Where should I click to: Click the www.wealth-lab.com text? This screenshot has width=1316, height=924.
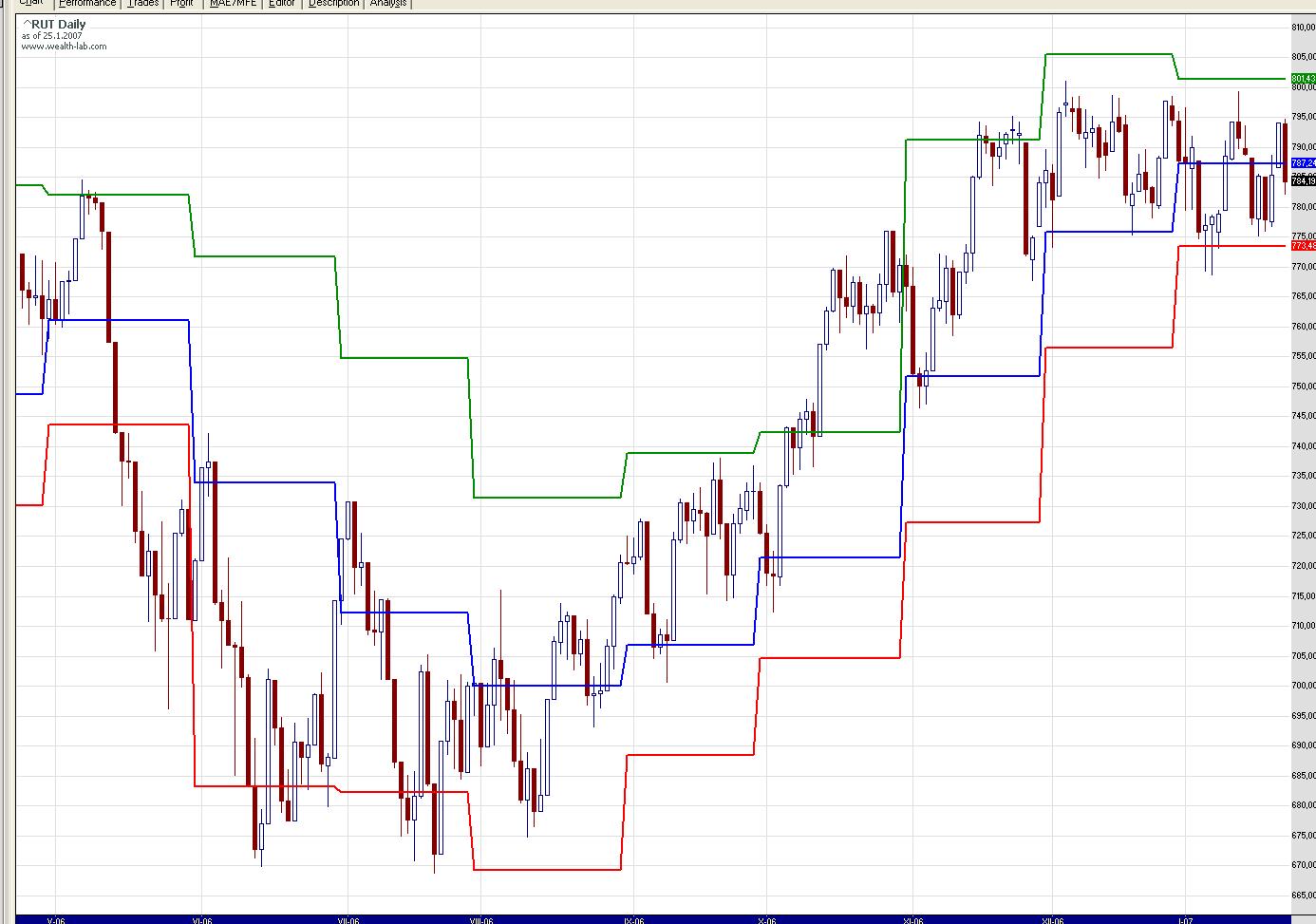pos(64,46)
